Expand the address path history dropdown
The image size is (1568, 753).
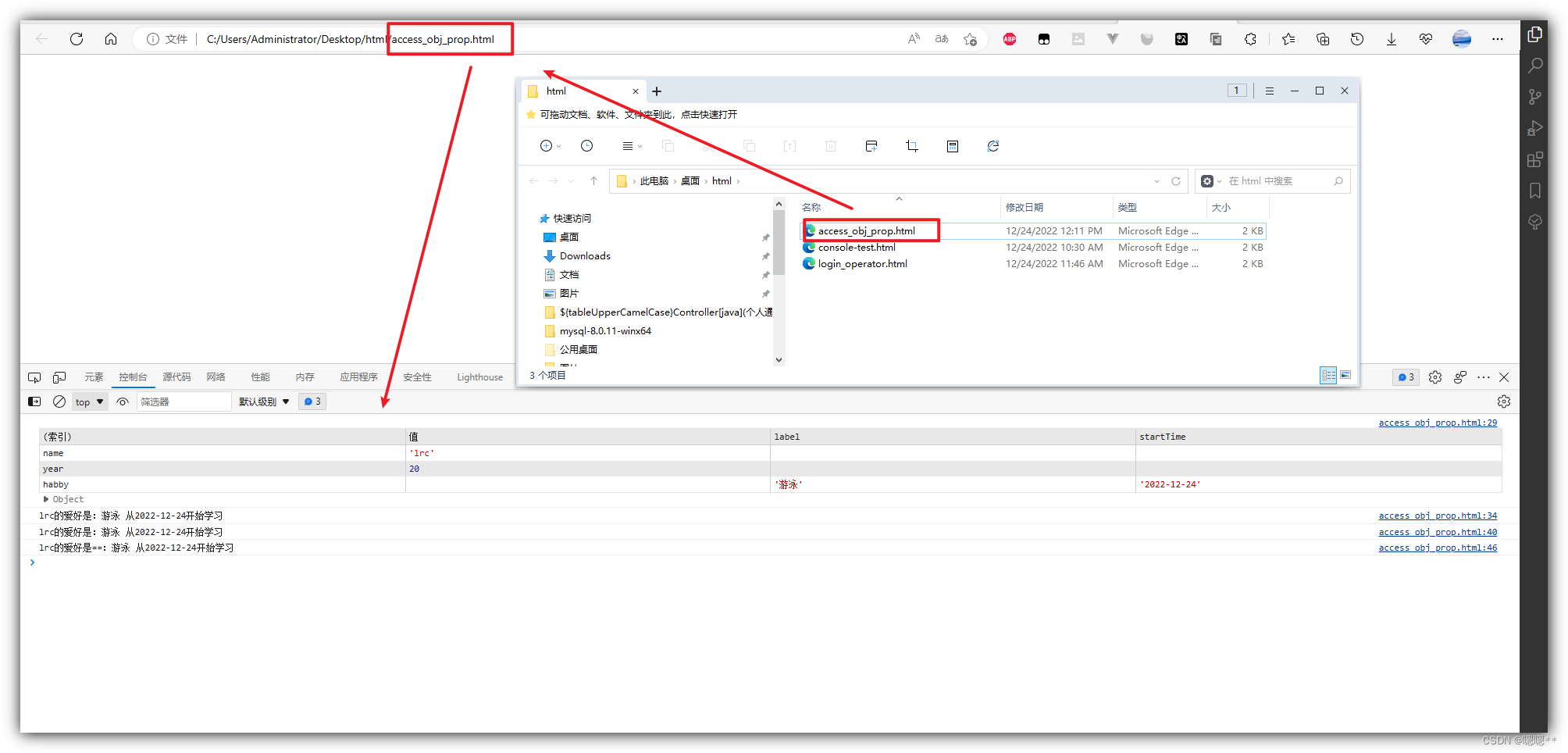click(1156, 181)
